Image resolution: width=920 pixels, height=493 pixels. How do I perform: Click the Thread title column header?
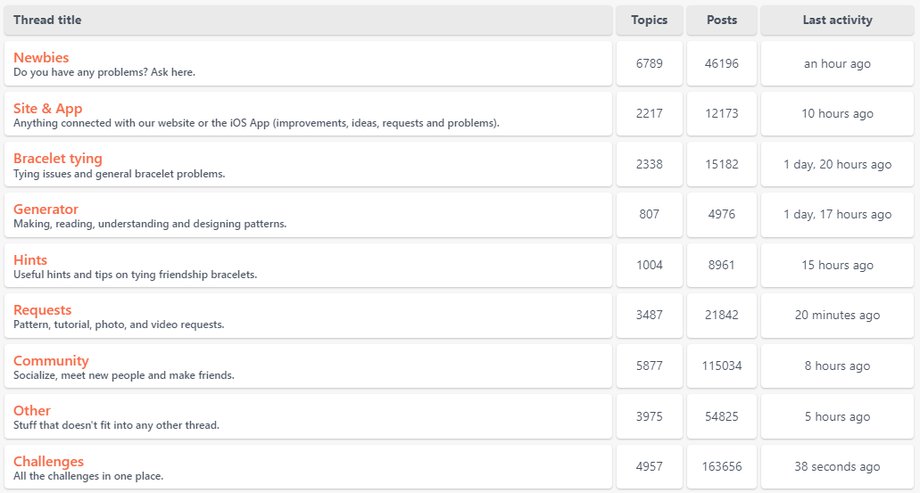(48, 20)
